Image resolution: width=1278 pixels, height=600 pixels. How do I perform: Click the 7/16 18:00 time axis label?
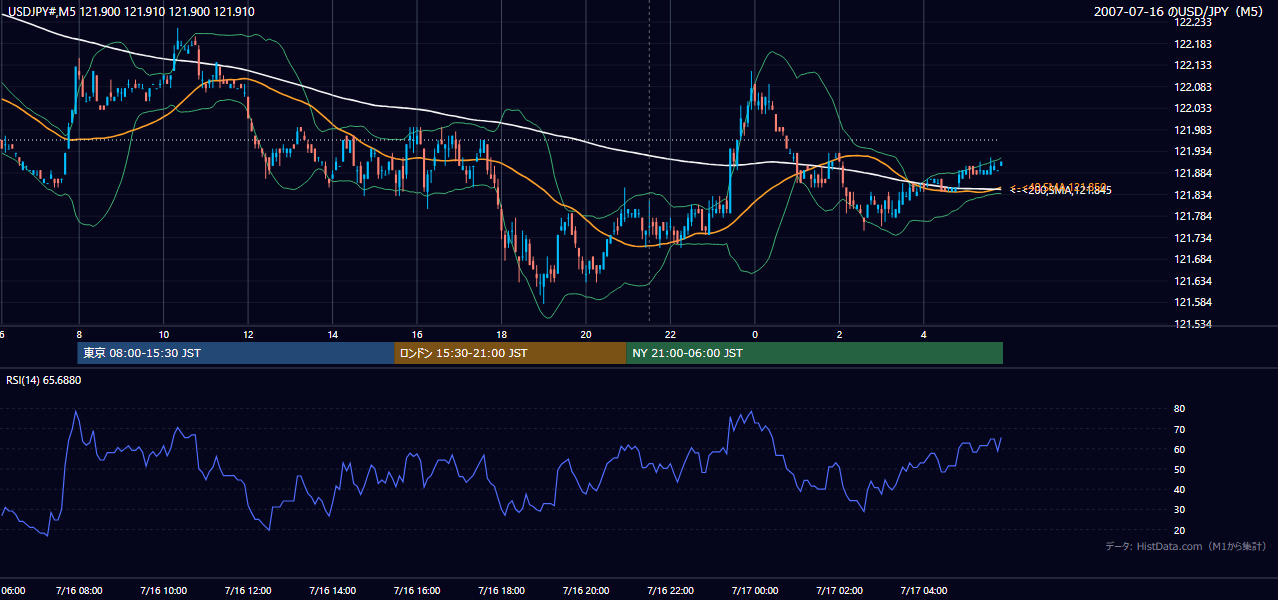coord(501,591)
